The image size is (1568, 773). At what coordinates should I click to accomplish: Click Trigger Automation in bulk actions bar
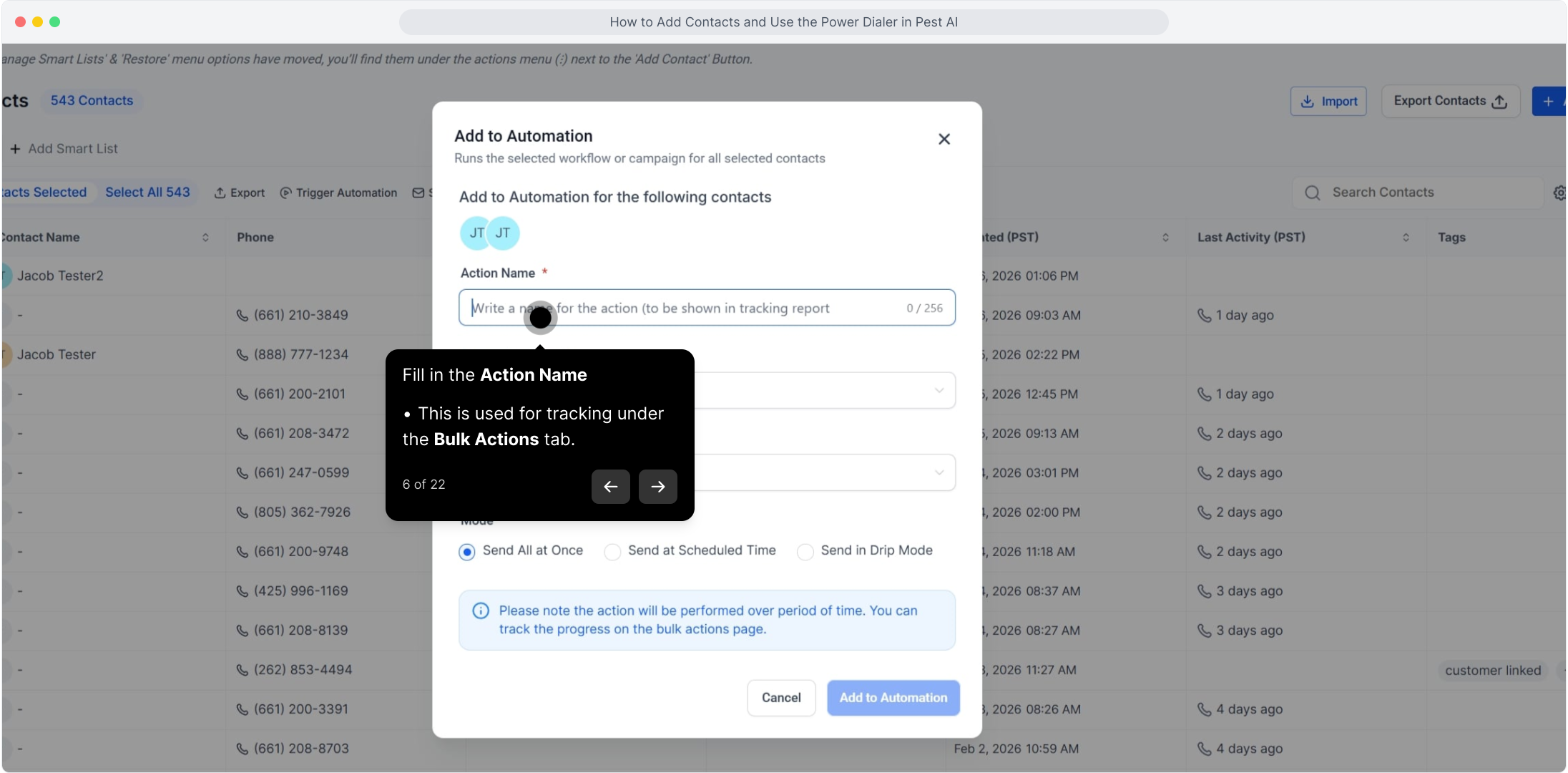(x=338, y=193)
